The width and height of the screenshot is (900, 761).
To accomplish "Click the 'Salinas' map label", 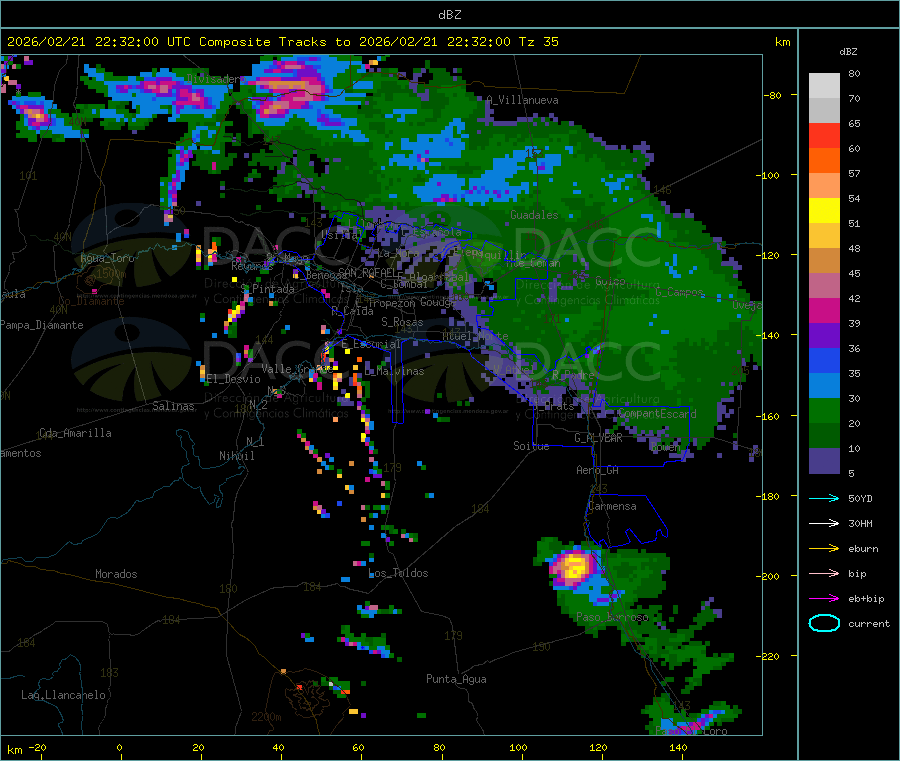I will click(x=173, y=406).
